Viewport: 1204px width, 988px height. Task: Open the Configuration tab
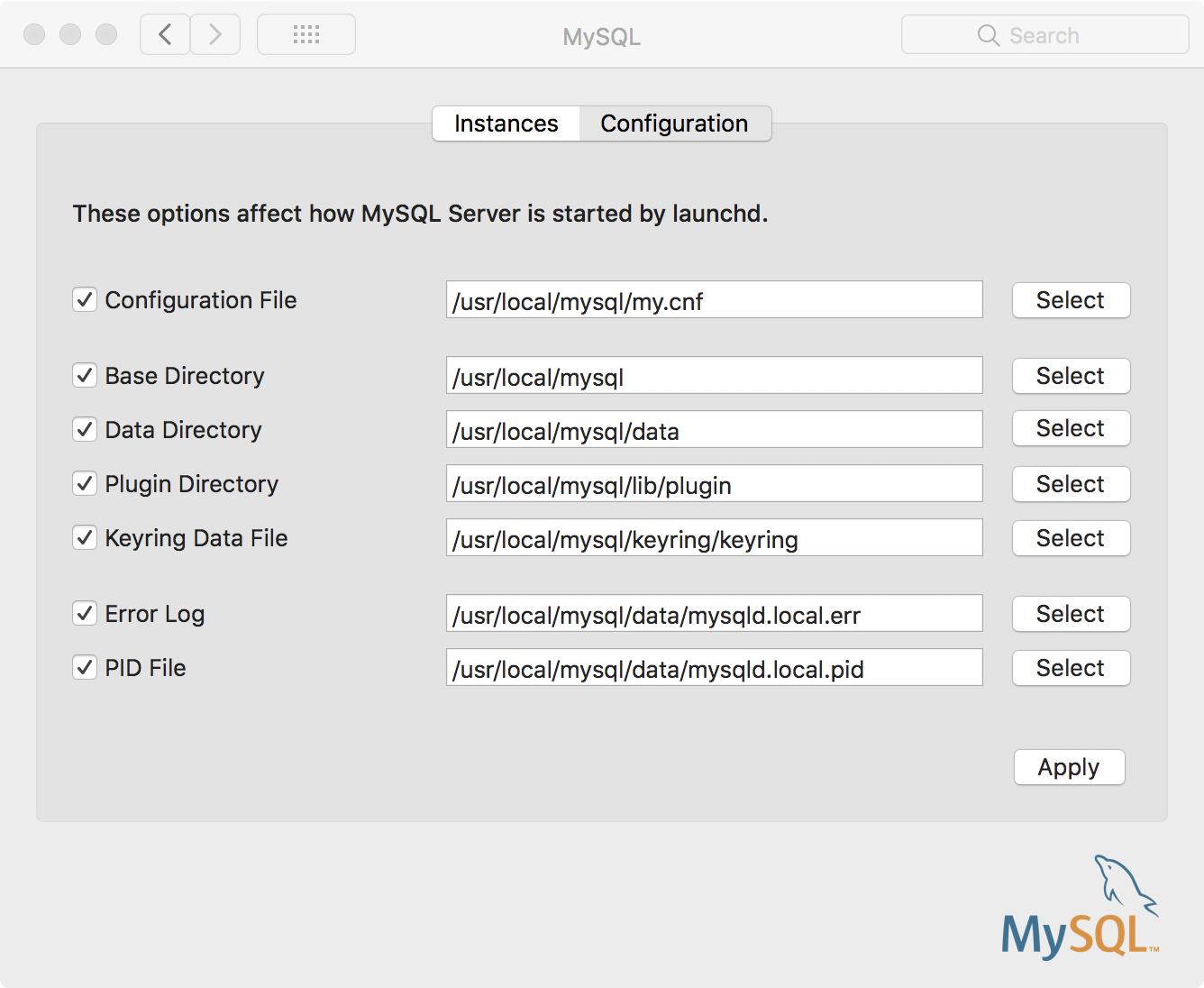(x=675, y=123)
